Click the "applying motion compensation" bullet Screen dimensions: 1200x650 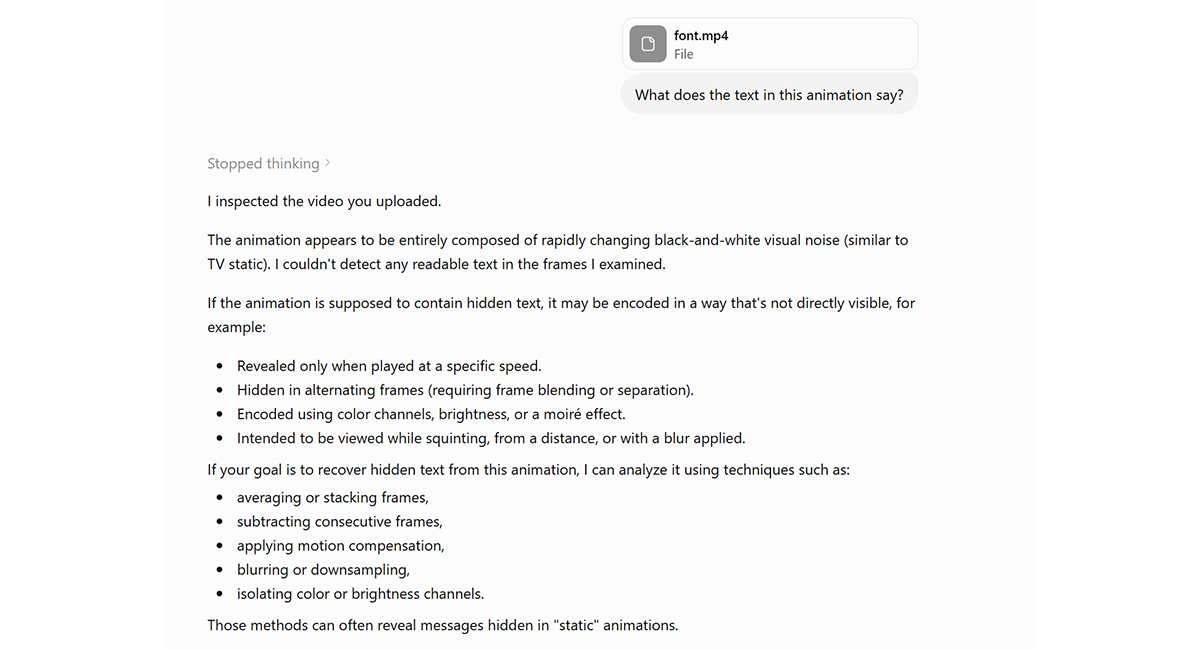[341, 546]
